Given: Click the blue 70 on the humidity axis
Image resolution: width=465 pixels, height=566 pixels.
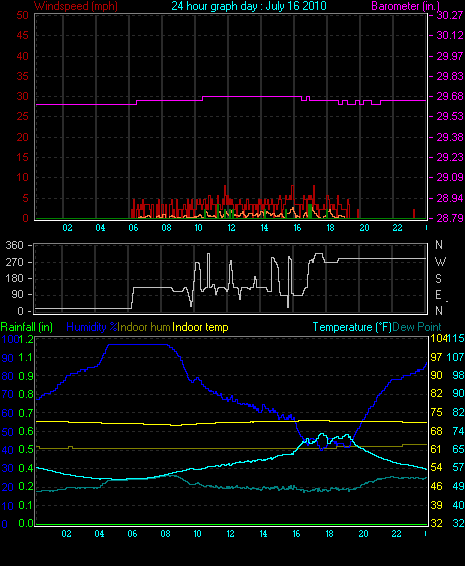Looking at the screenshot, I should click(8, 394).
